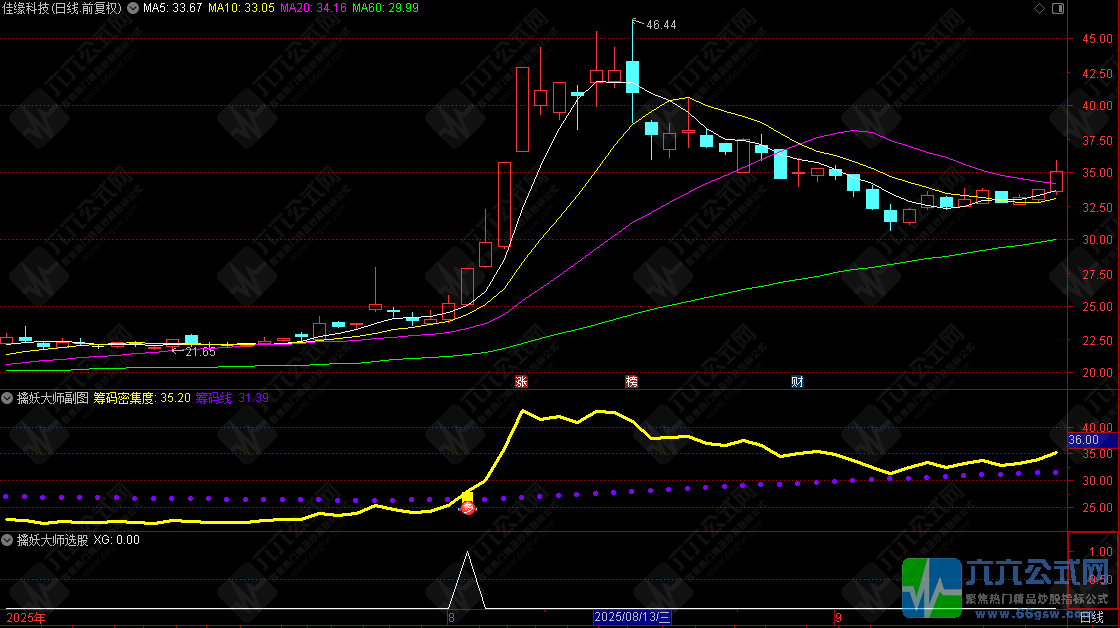Click the 22.50 price axis label
Screen dimensions: 1120x628
coord(1097,341)
